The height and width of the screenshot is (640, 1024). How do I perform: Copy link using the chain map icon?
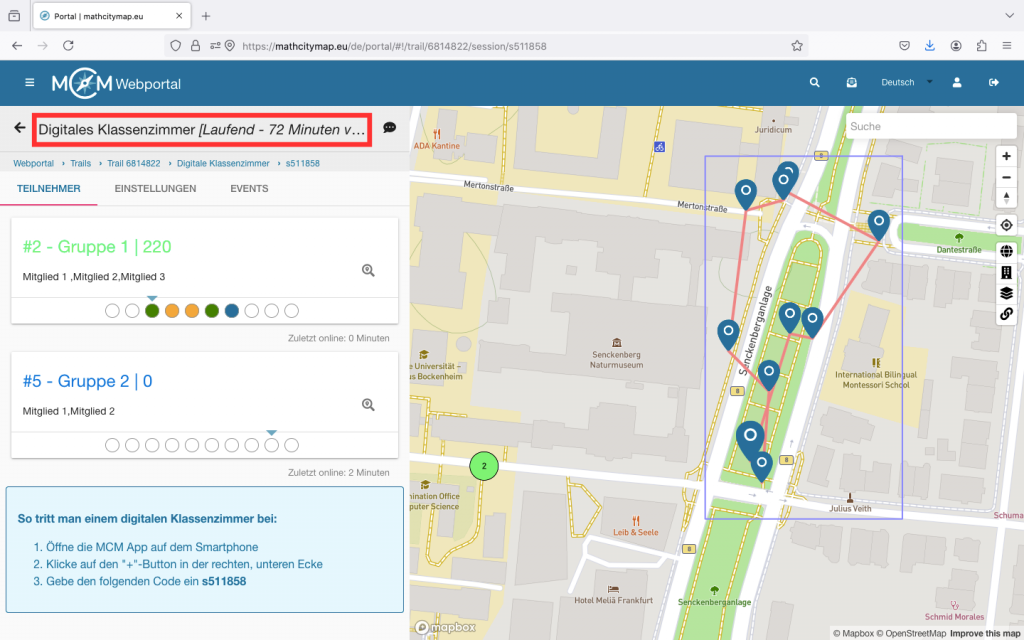tap(1006, 314)
